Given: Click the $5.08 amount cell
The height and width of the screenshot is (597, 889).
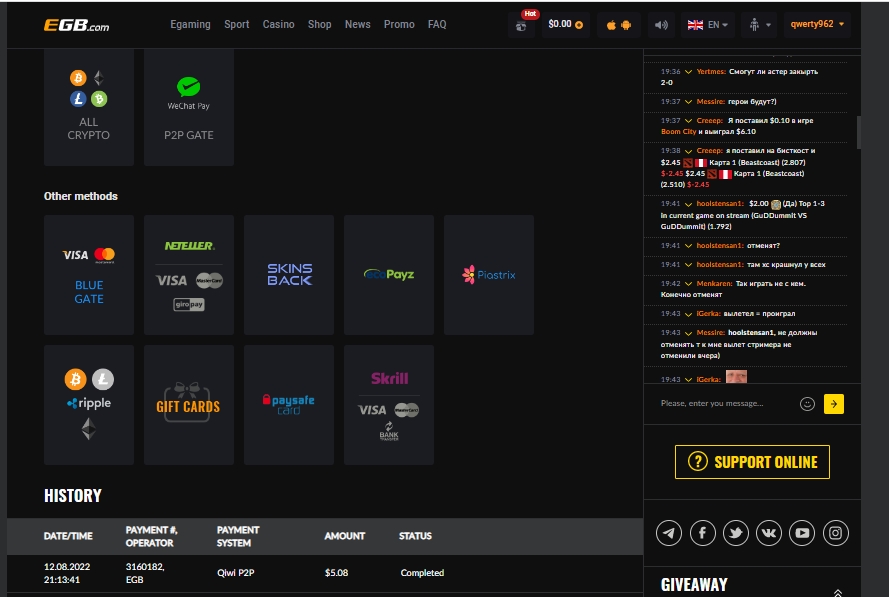Looking at the screenshot, I should (336, 573).
